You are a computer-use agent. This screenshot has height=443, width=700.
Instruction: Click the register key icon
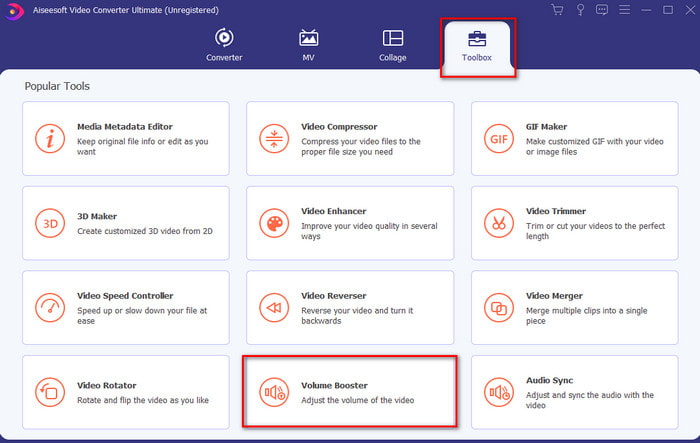pyautogui.click(x=580, y=10)
